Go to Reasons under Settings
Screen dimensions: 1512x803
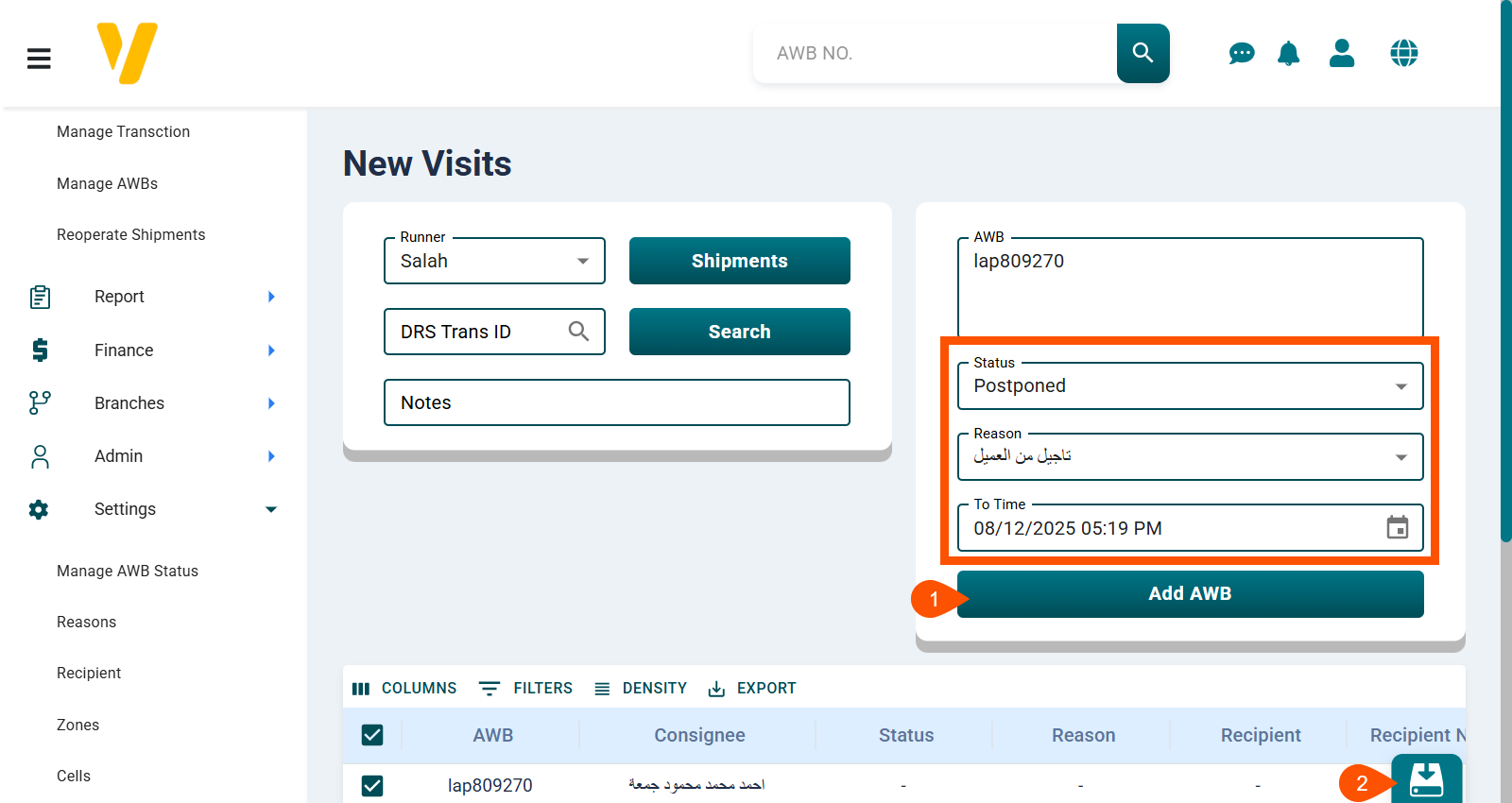pyautogui.click(x=86, y=622)
